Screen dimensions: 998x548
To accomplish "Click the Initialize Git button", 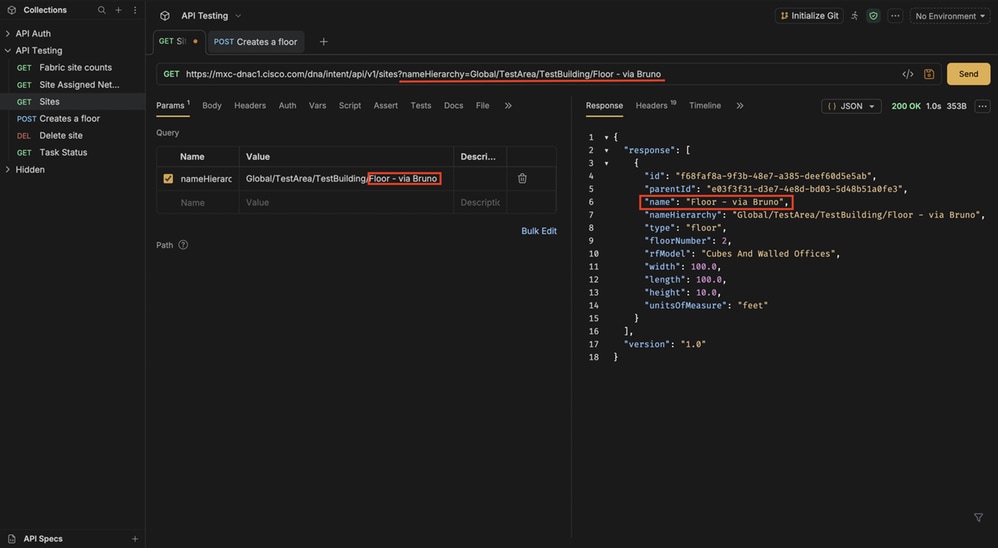I will point(810,16).
